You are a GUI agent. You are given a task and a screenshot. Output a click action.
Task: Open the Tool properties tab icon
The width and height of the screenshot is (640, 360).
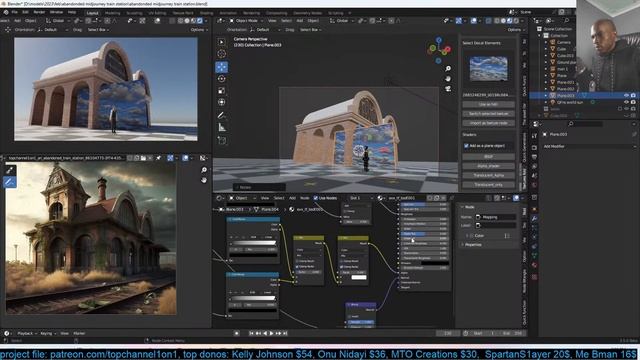(x=534, y=136)
